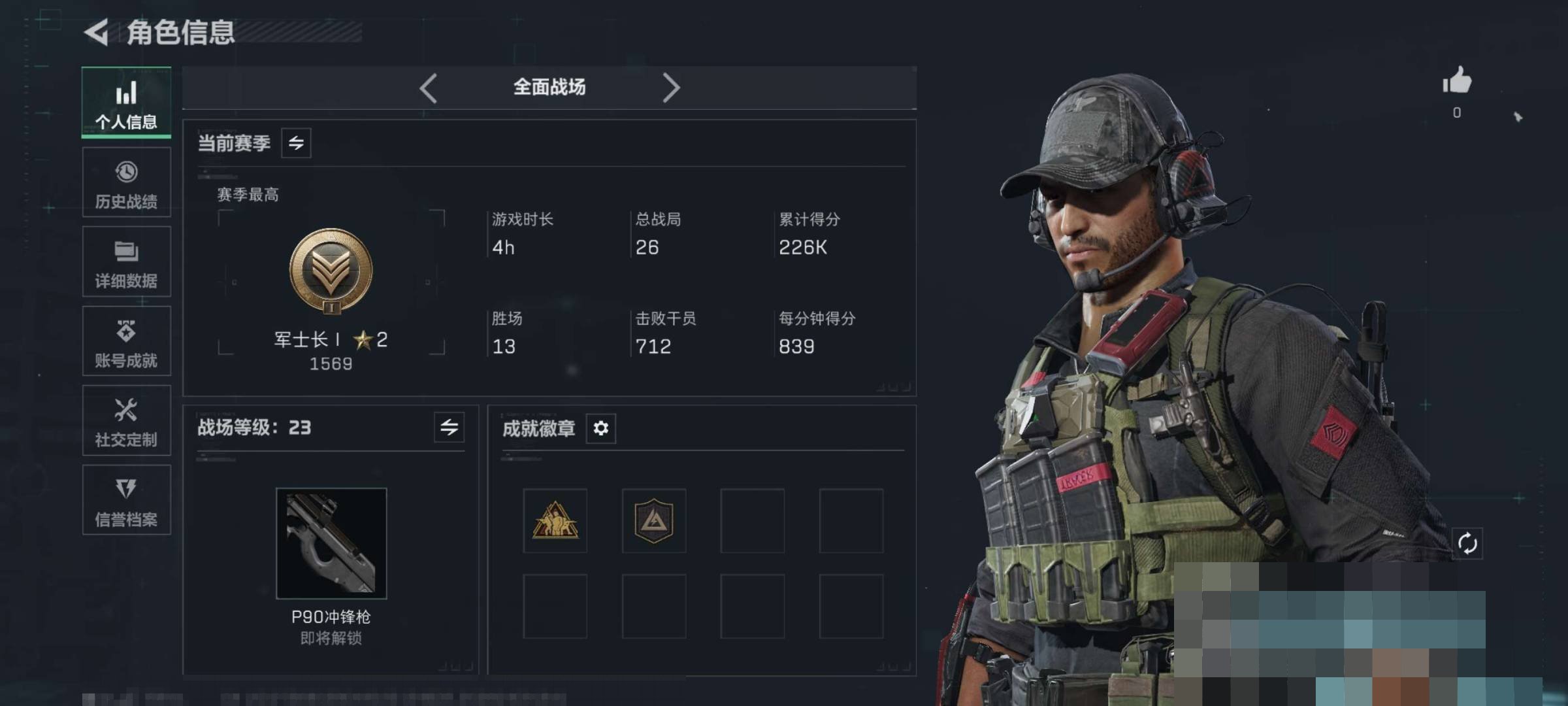Select the gold triangle achievement badge
This screenshot has height=706, width=1568.
click(555, 521)
